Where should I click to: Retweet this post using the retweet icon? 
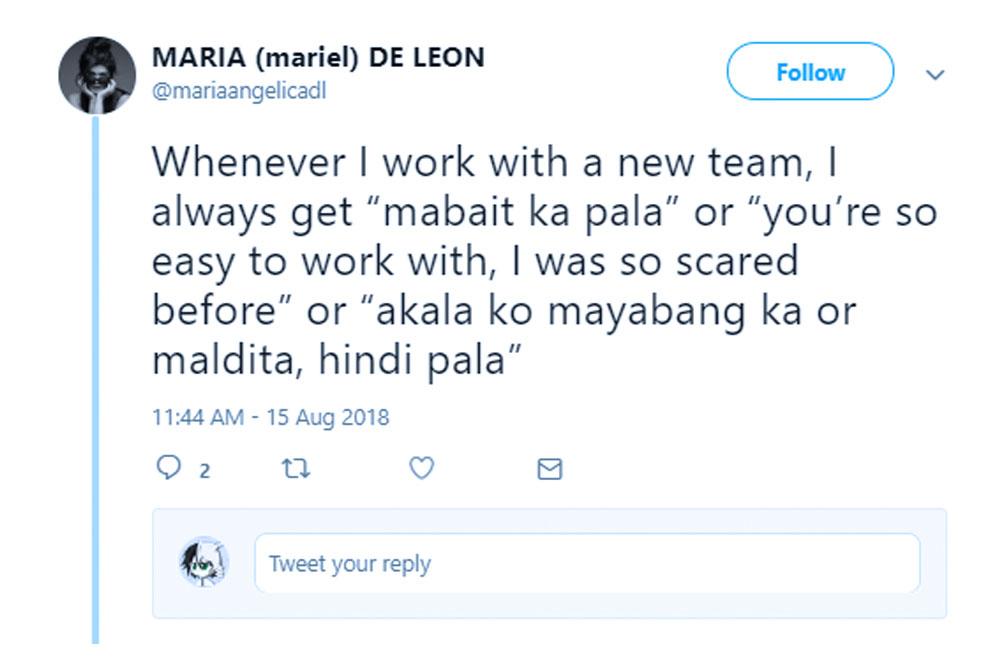(297, 468)
